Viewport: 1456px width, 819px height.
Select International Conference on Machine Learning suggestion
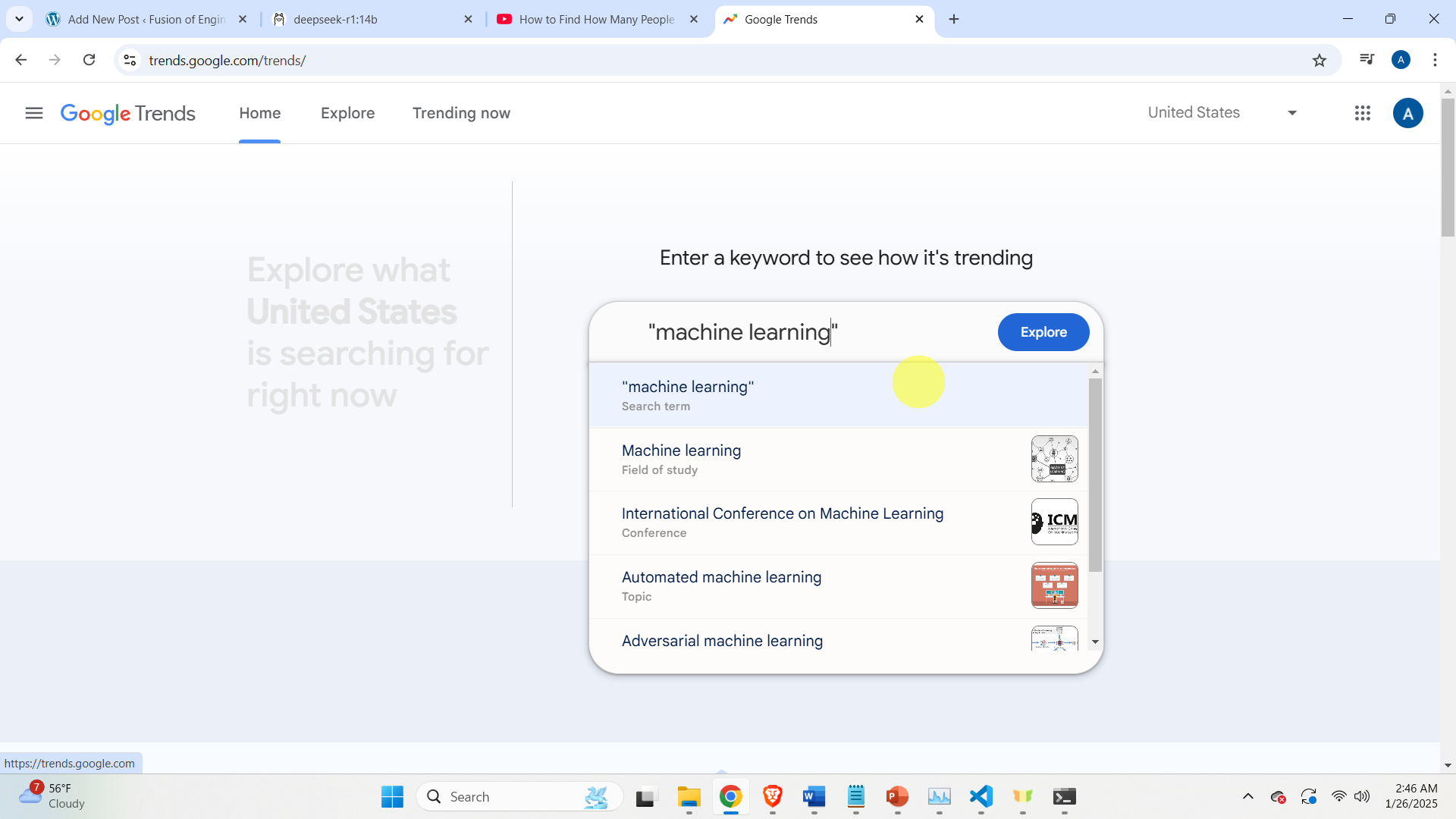pos(839,522)
